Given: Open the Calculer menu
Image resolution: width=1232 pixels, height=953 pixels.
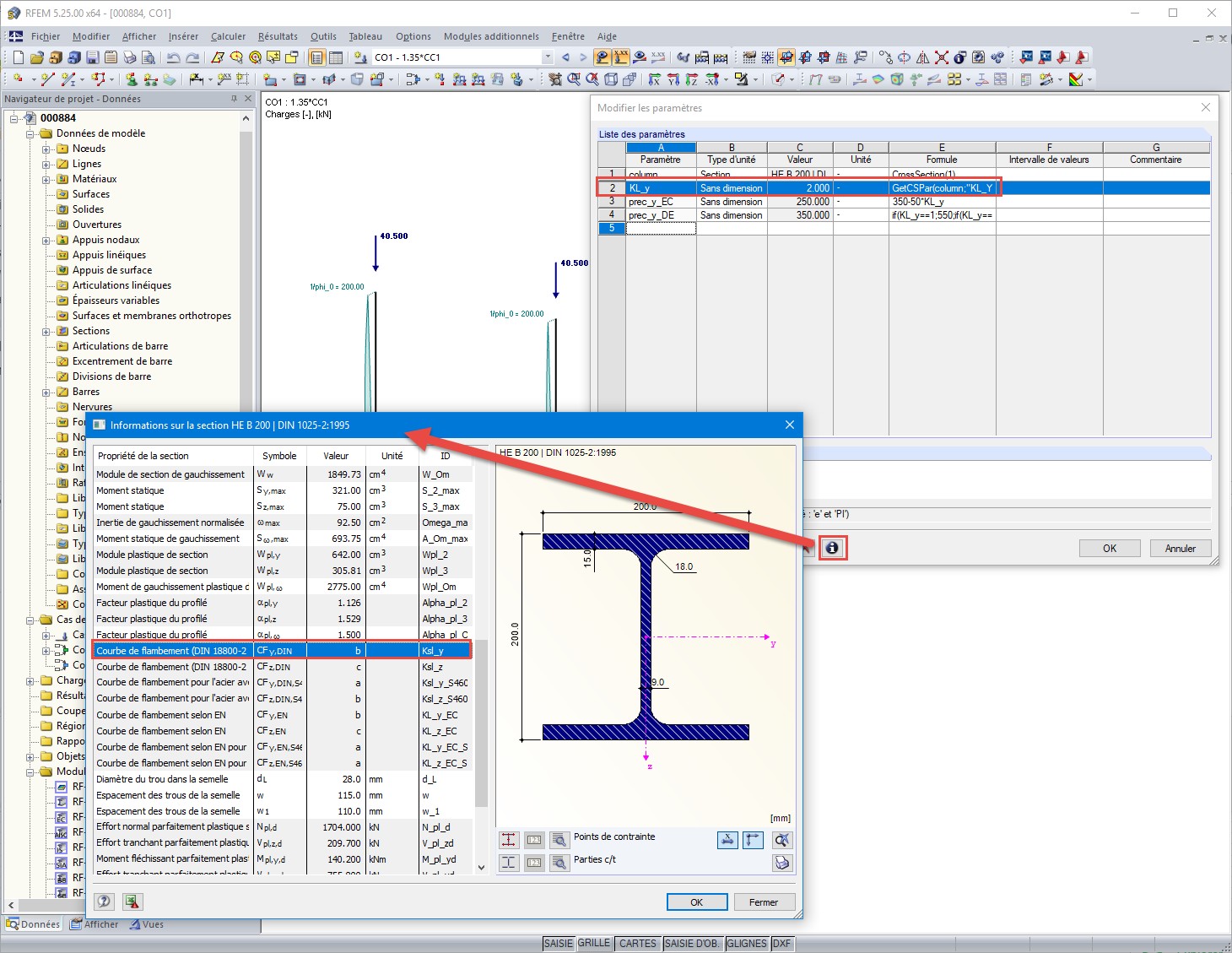Looking at the screenshot, I should click(228, 36).
